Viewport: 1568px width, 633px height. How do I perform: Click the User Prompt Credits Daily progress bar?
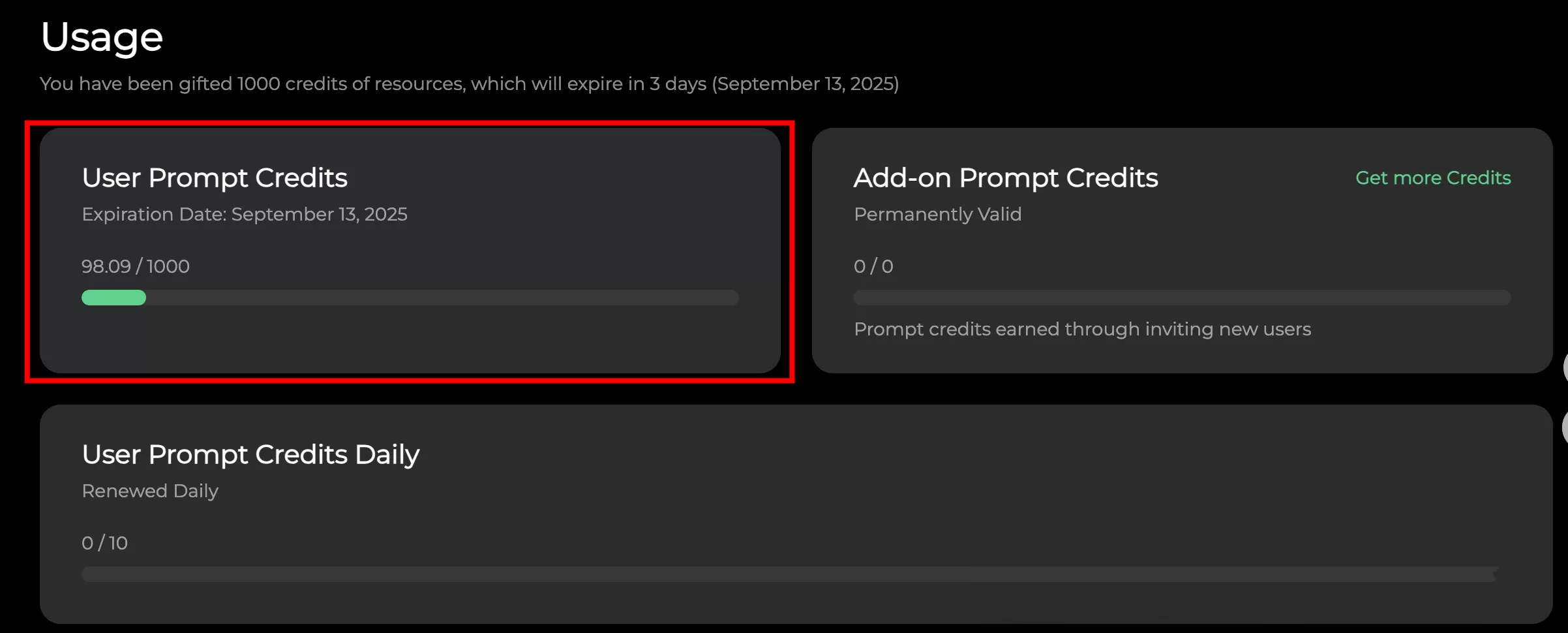coord(791,574)
